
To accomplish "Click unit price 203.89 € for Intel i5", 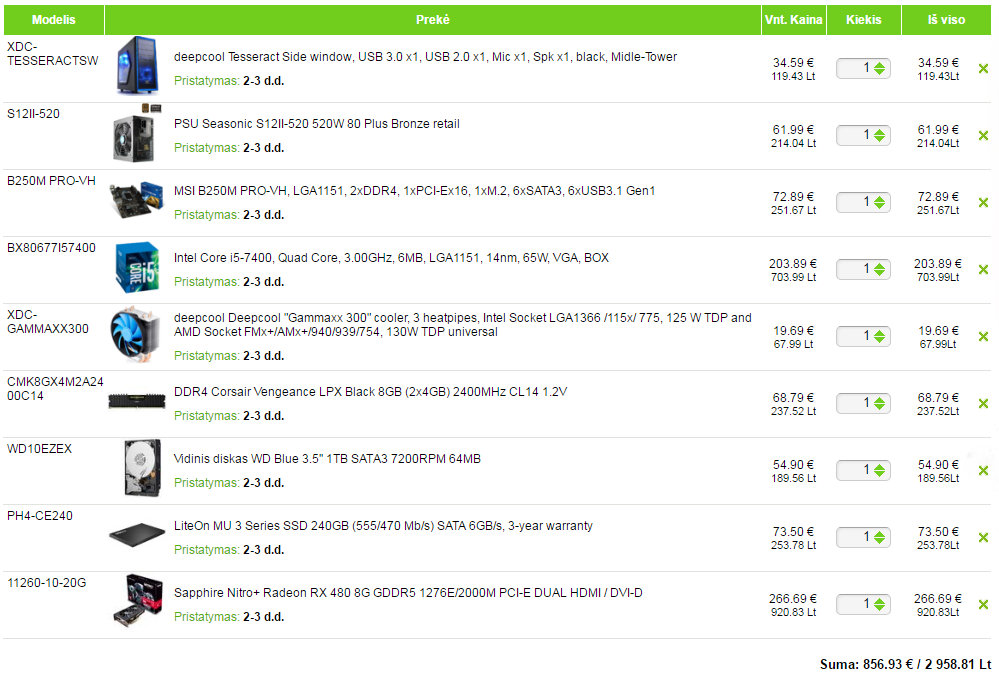I will tap(793, 264).
